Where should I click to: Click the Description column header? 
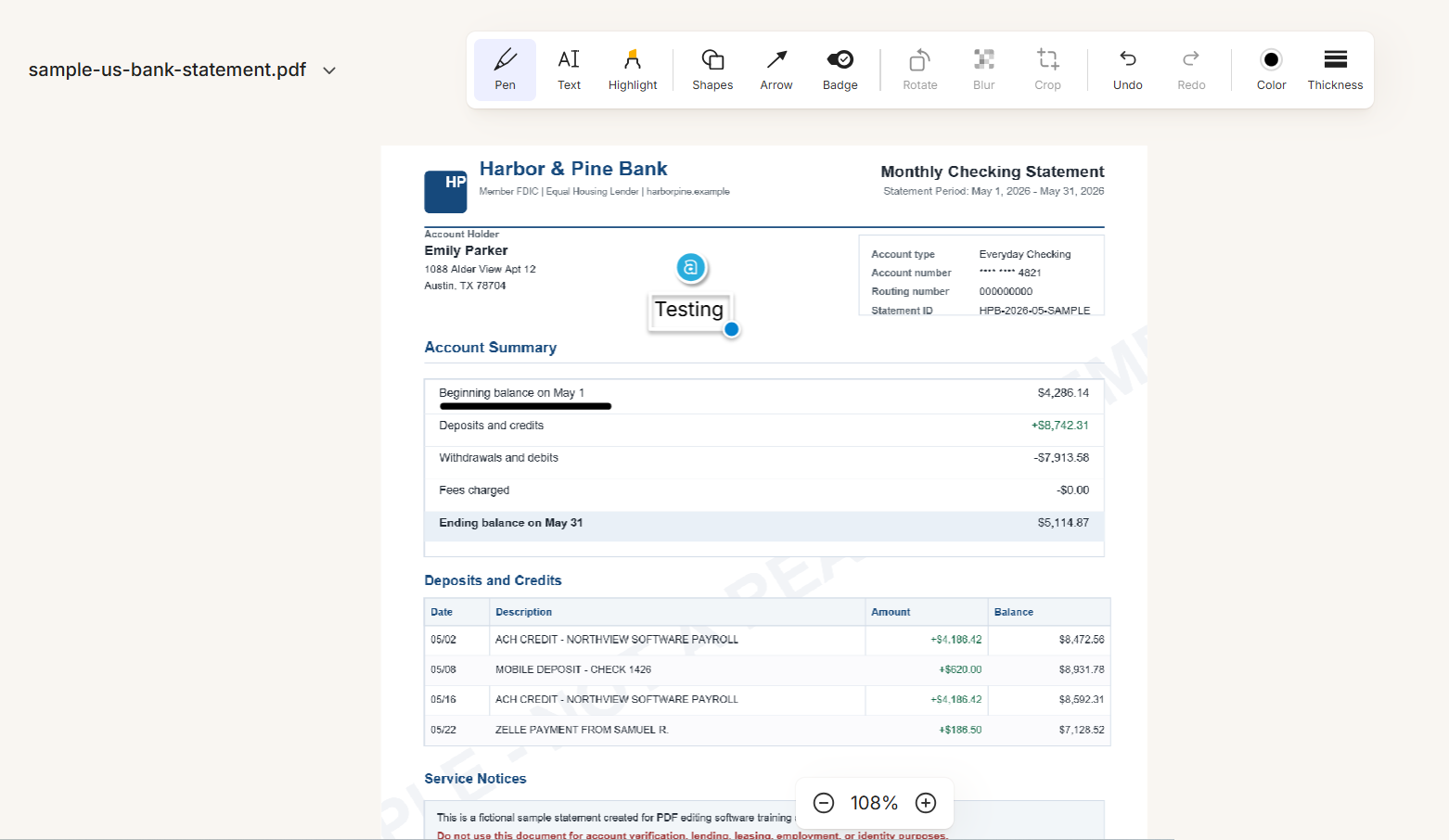point(523,612)
